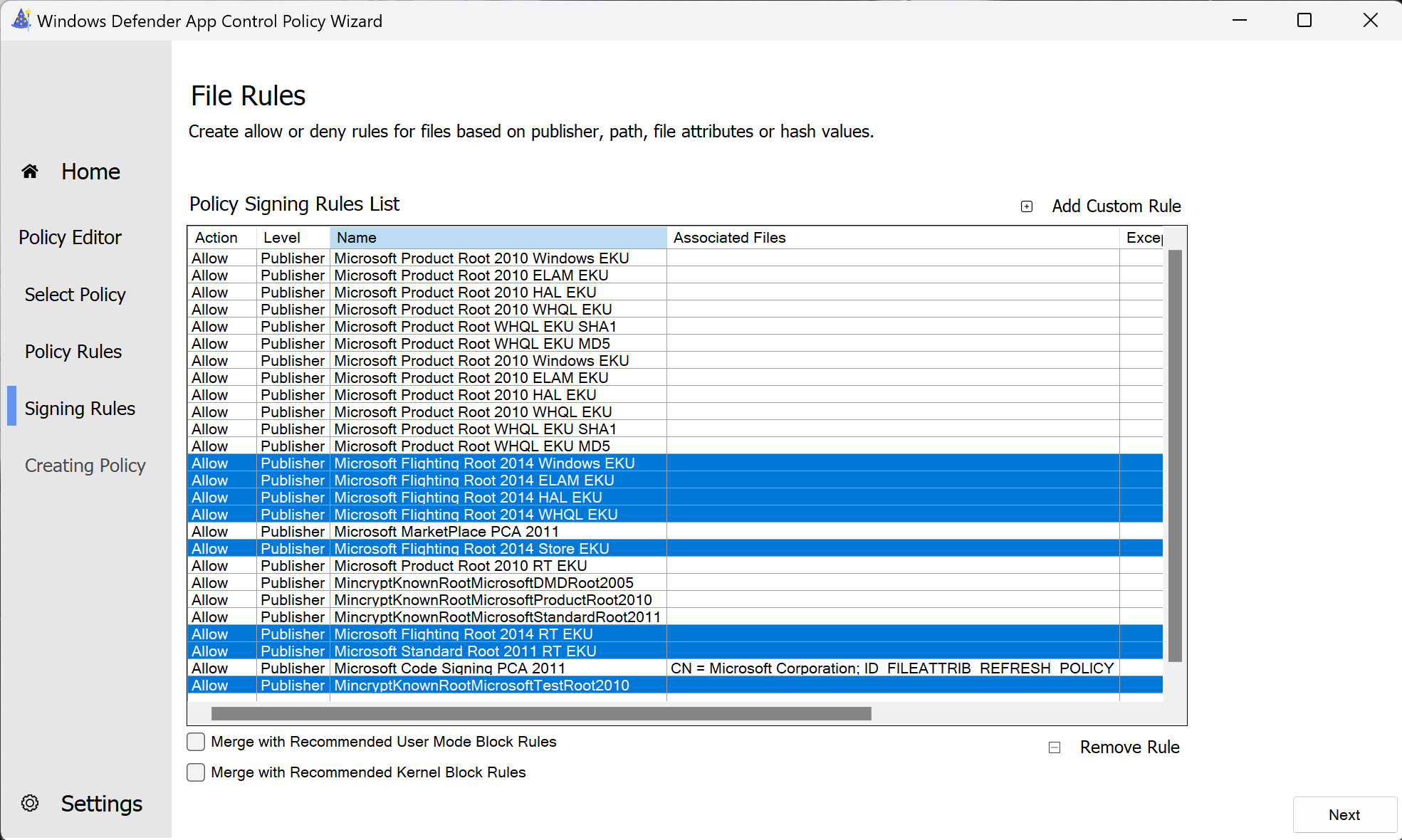Image resolution: width=1402 pixels, height=840 pixels.
Task: Click the horizontal scrollbar below the rules list
Action: click(x=541, y=714)
